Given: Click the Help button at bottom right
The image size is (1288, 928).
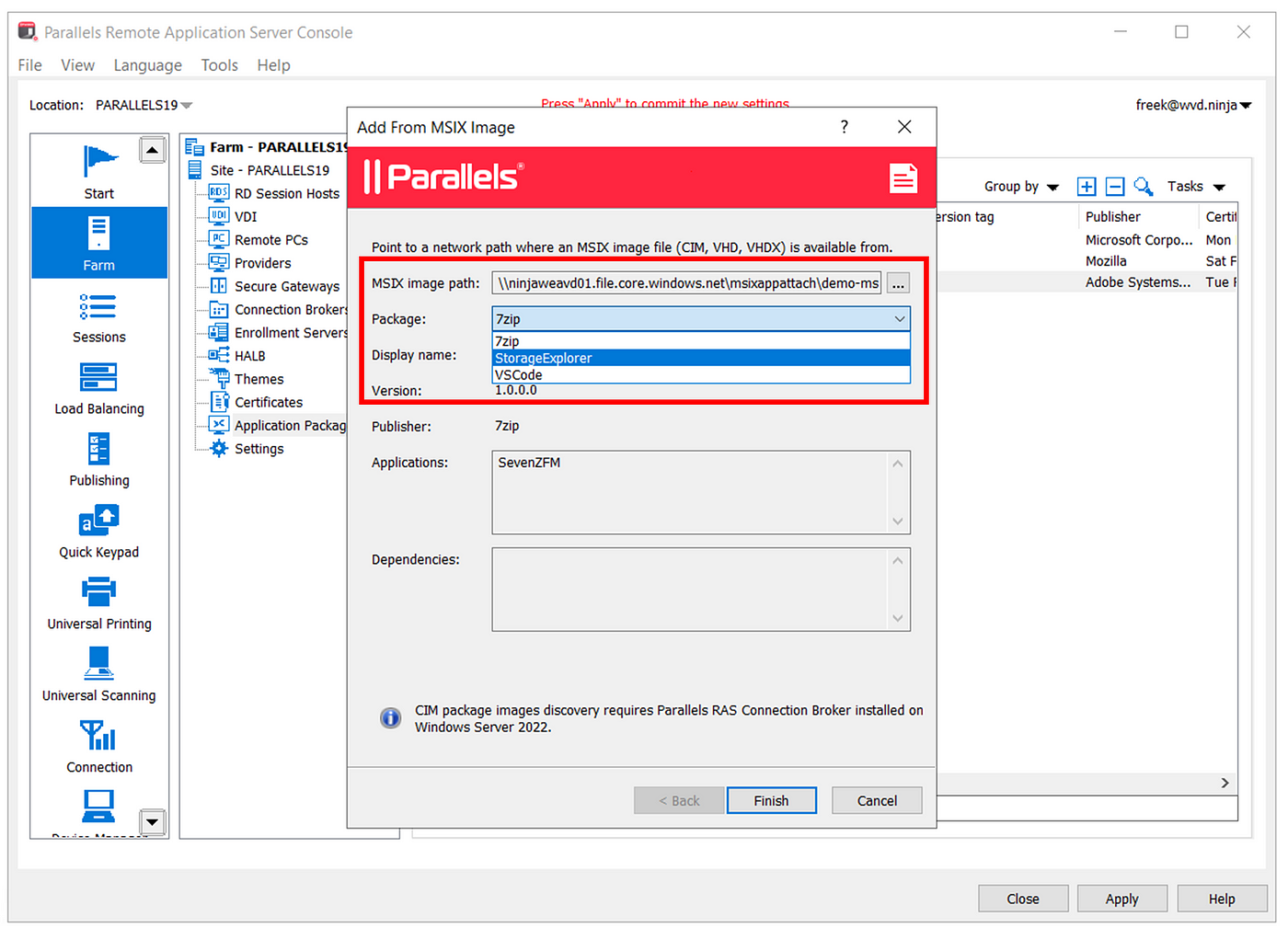Looking at the screenshot, I should click(x=1222, y=899).
